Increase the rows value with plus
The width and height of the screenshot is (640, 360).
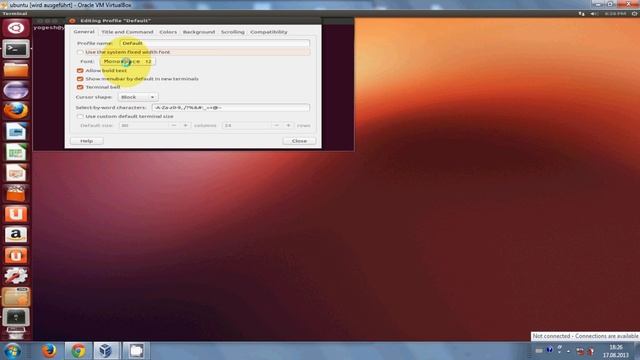288,126
